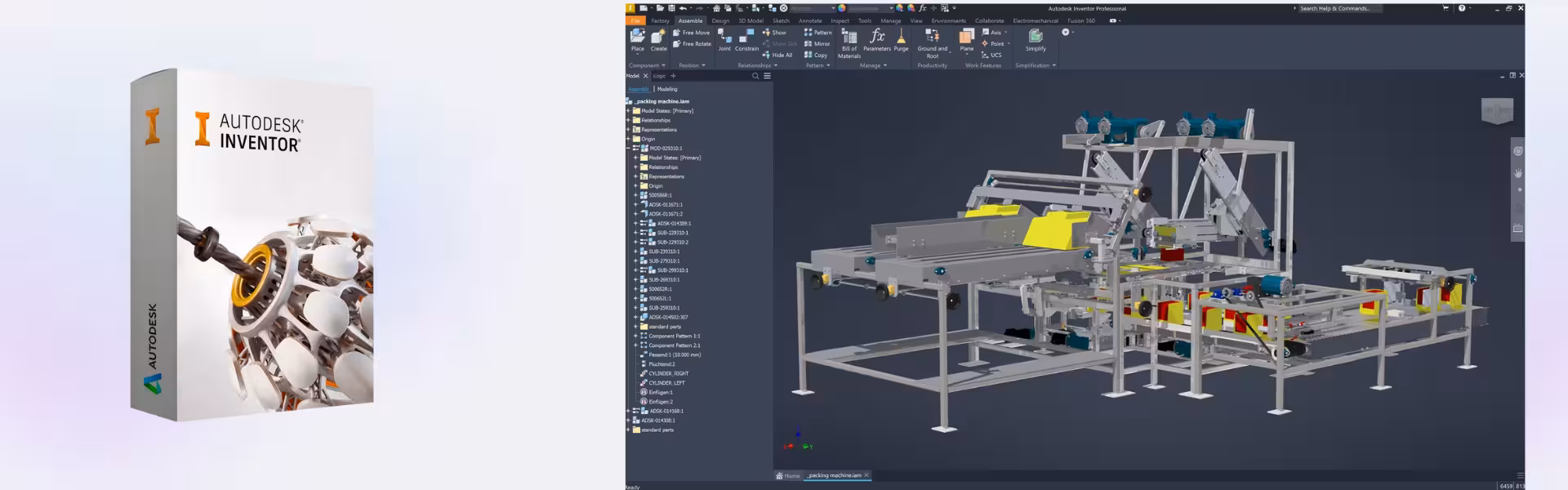The width and height of the screenshot is (1568, 490).
Task: Click the Home icon in quick access toolbar
Action: (x=716, y=8)
